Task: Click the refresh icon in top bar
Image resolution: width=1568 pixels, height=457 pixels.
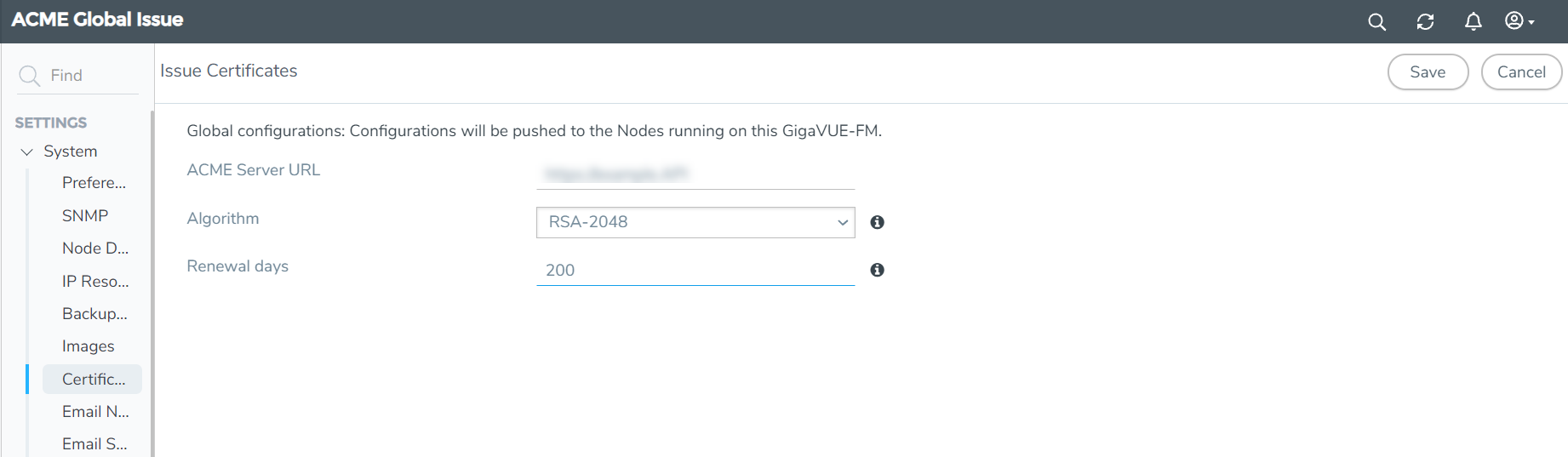Action: [x=1425, y=22]
